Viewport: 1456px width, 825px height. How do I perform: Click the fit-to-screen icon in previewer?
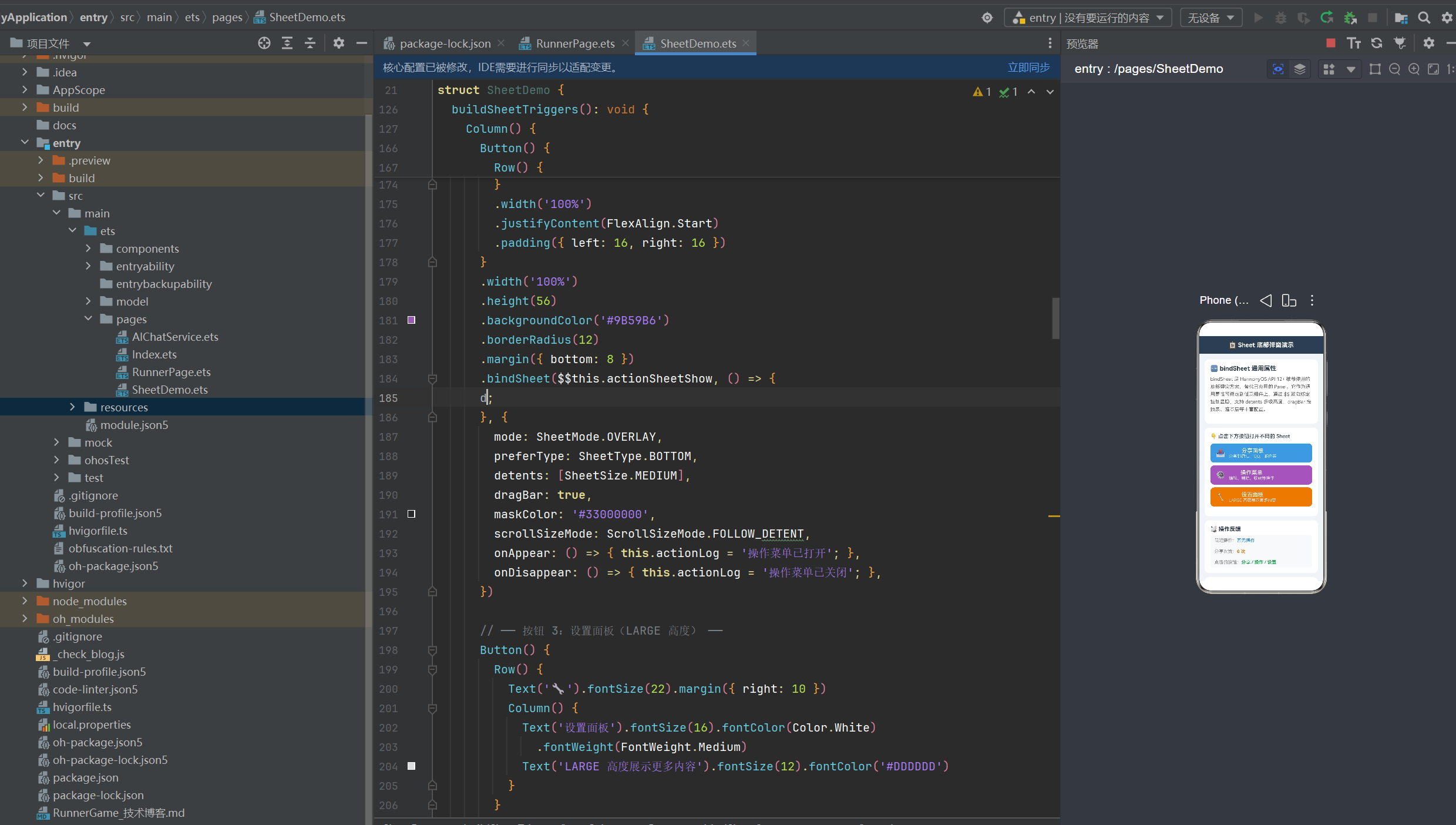click(x=1434, y=69)
